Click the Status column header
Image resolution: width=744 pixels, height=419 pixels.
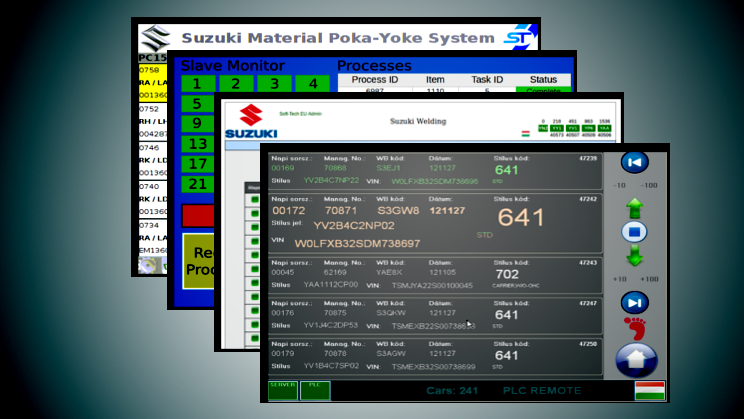click(543, 80)
